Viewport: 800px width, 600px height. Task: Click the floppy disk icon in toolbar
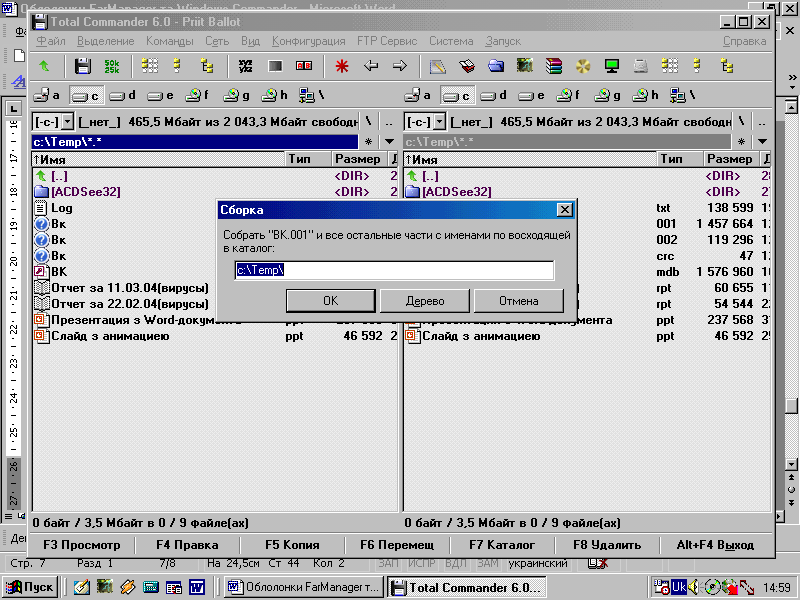82,66
